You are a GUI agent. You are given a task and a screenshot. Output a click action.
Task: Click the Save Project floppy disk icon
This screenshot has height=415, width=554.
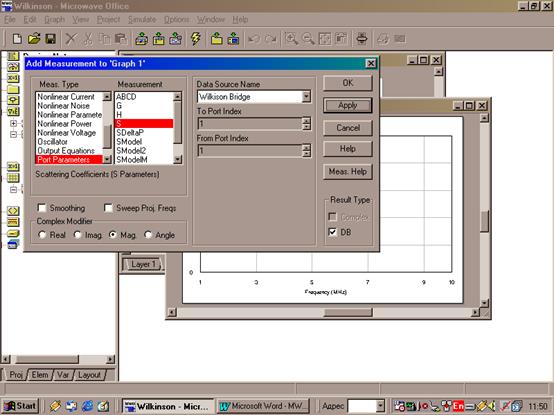tap(51, 38)
